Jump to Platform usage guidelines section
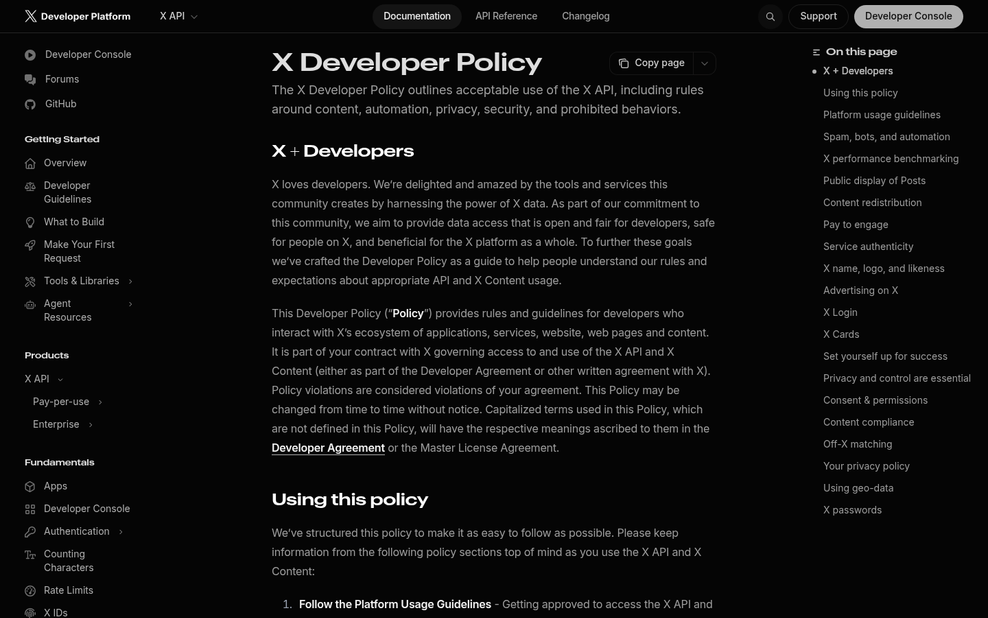Image resolution: width=988 pixels, height=618 pixels. click(x=882, y=115)
